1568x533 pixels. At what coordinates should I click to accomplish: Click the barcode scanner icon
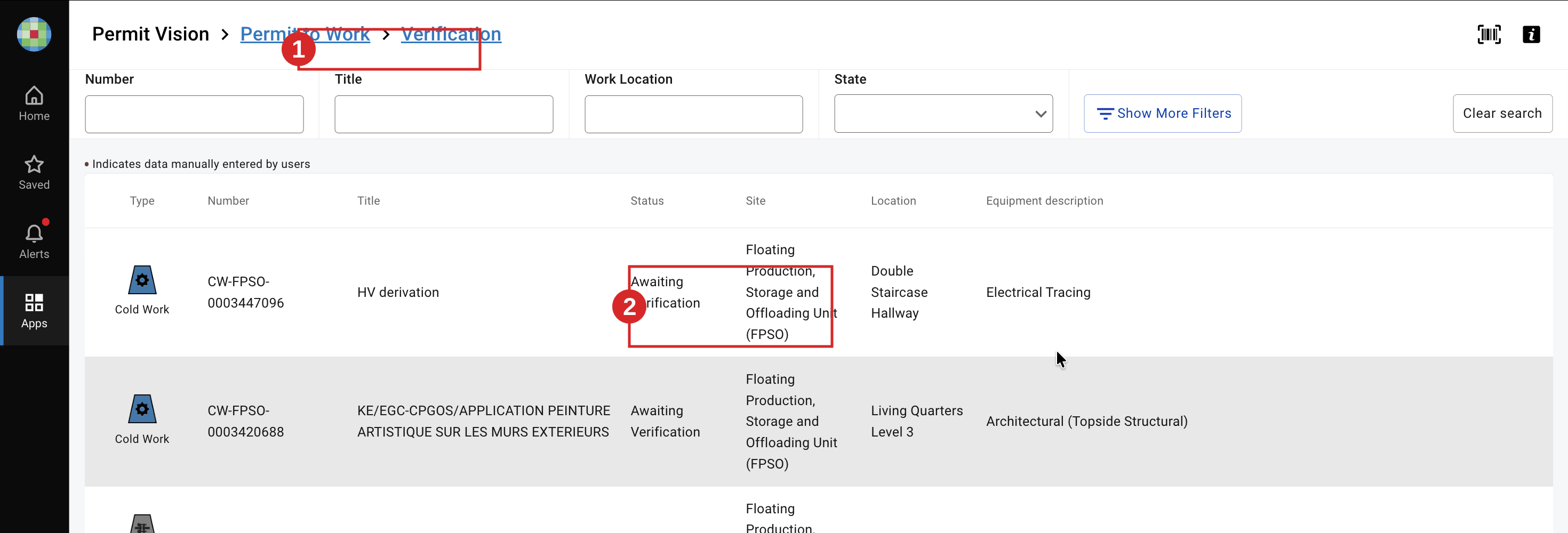1489,34
